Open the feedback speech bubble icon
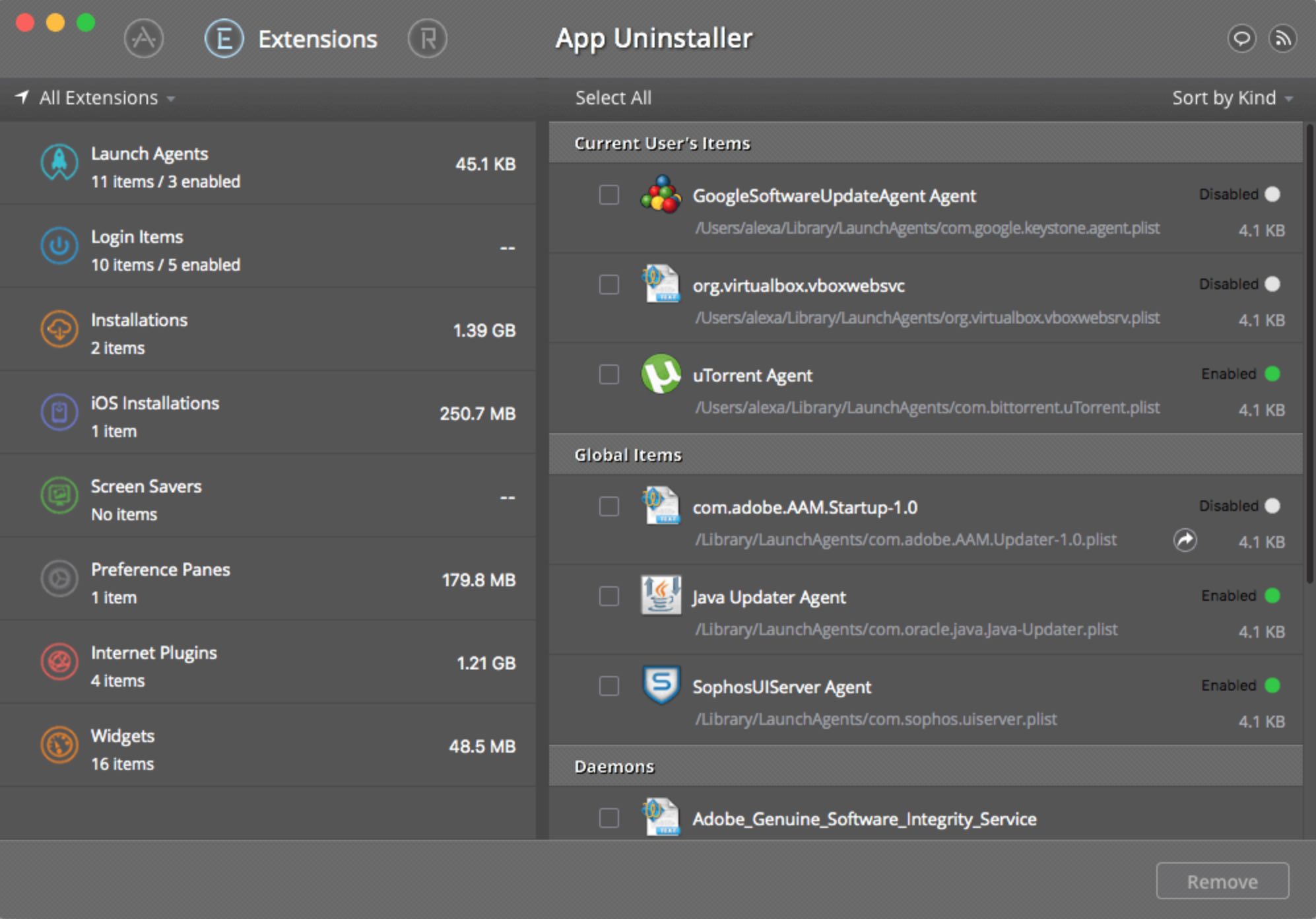This screenshot has width=1316, height=919. 1241,38
